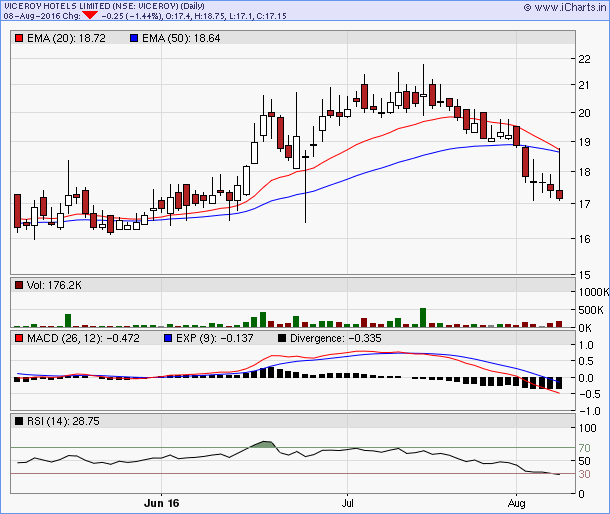Viewport: 610px width, 514px height.
Task: Click the Divergence: -0.335 label
Action: (336, 338)
